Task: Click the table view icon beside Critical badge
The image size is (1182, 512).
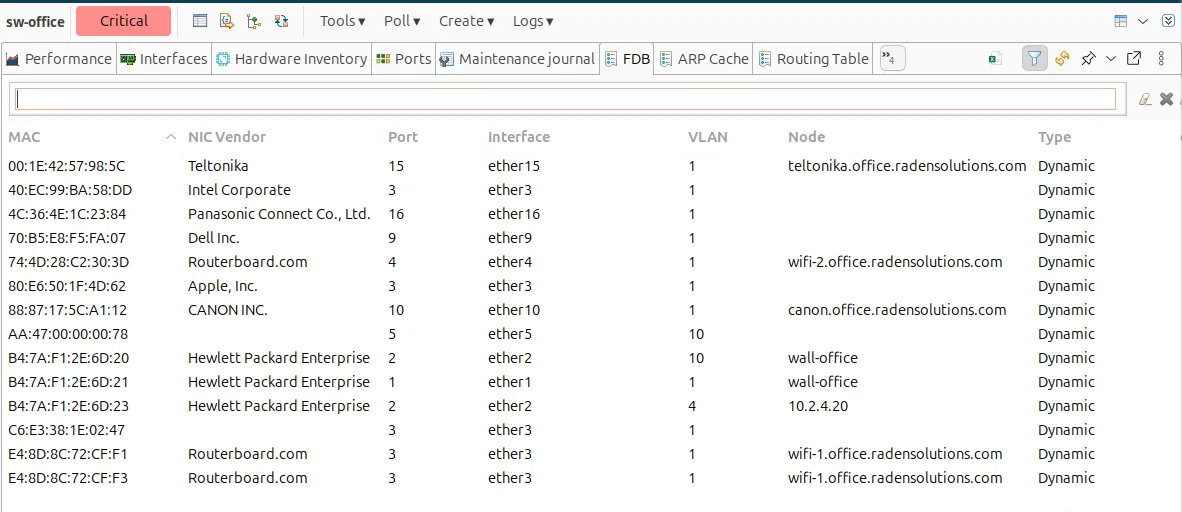Action: 200,21
